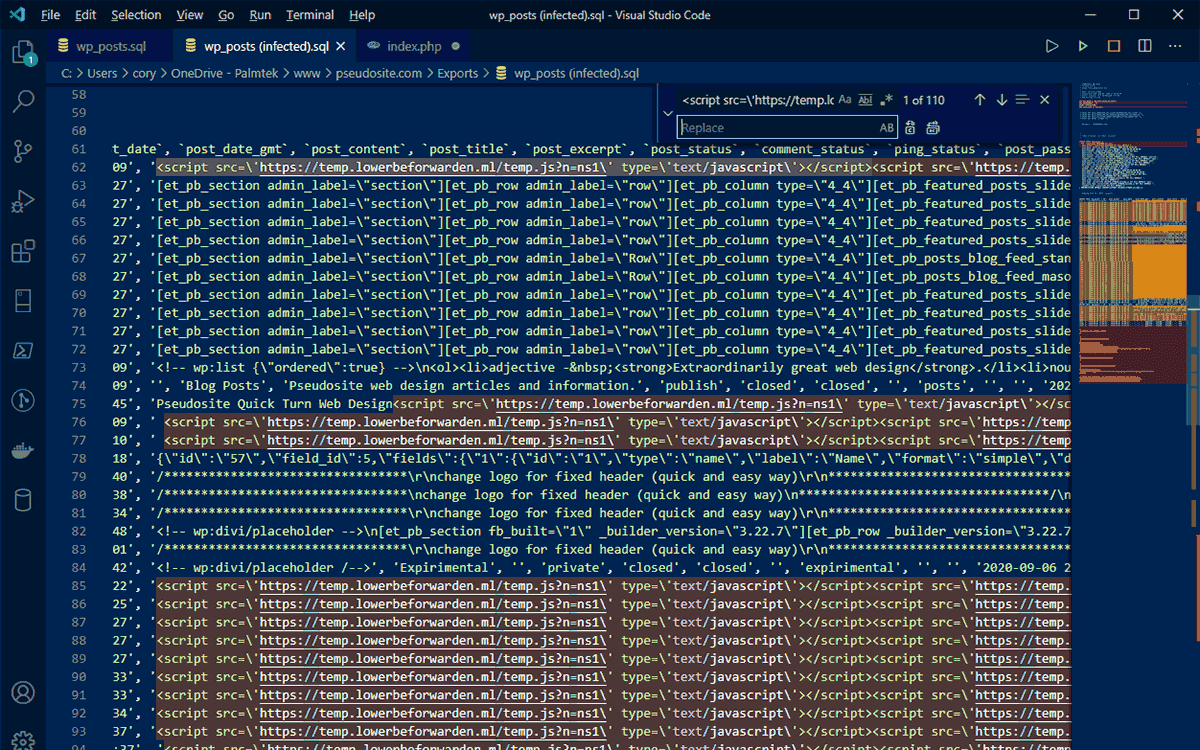Image resolution: width=1200 pixels, height=750 pixels.
Task: Replace all matches
Action: point(933,127)
